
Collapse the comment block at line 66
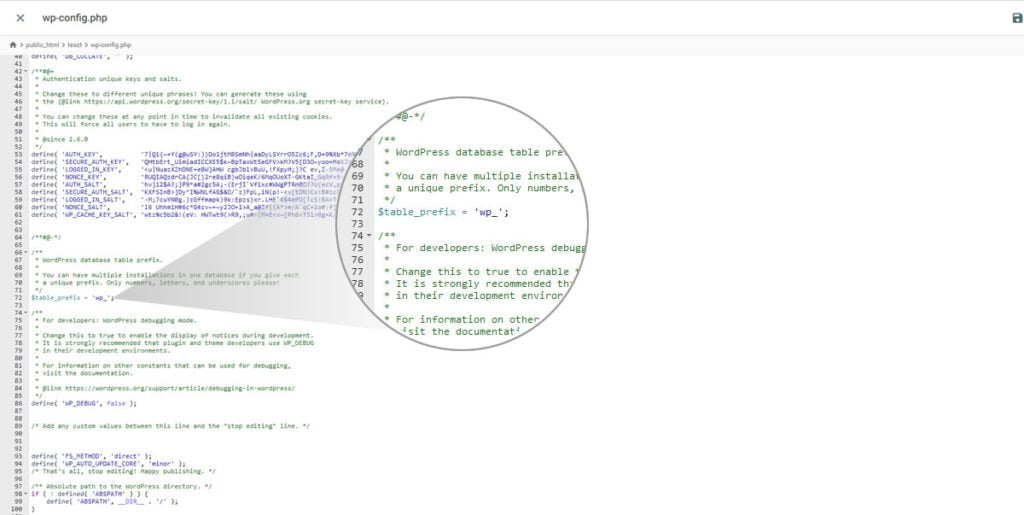(27, 253)
